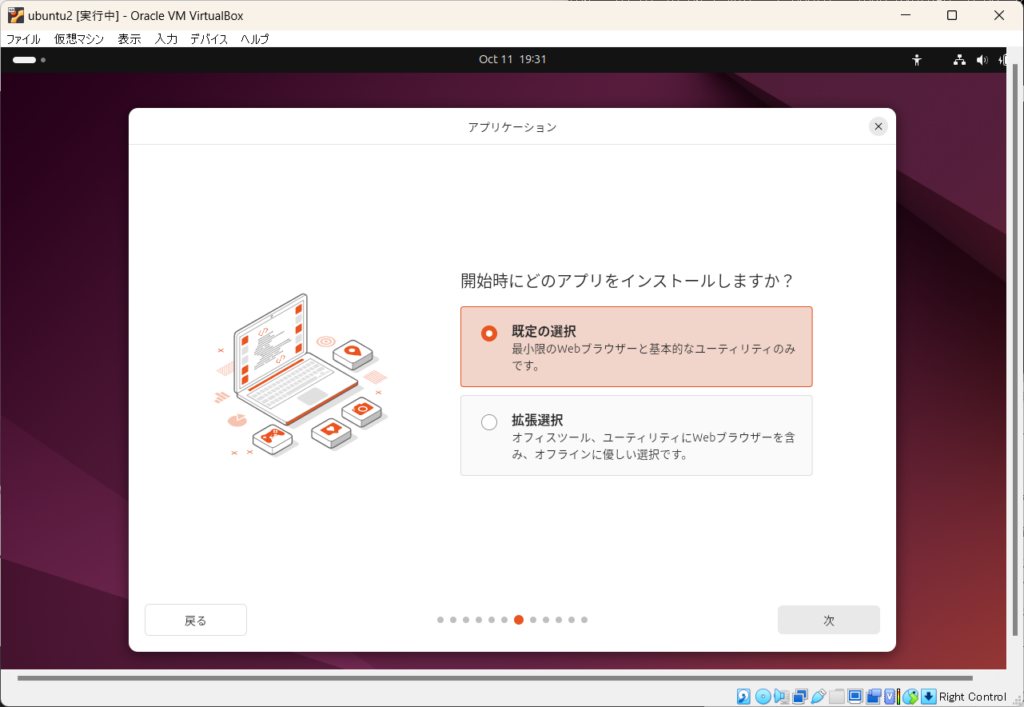
Task: Click the laptop illustration image
Action: 302,375
